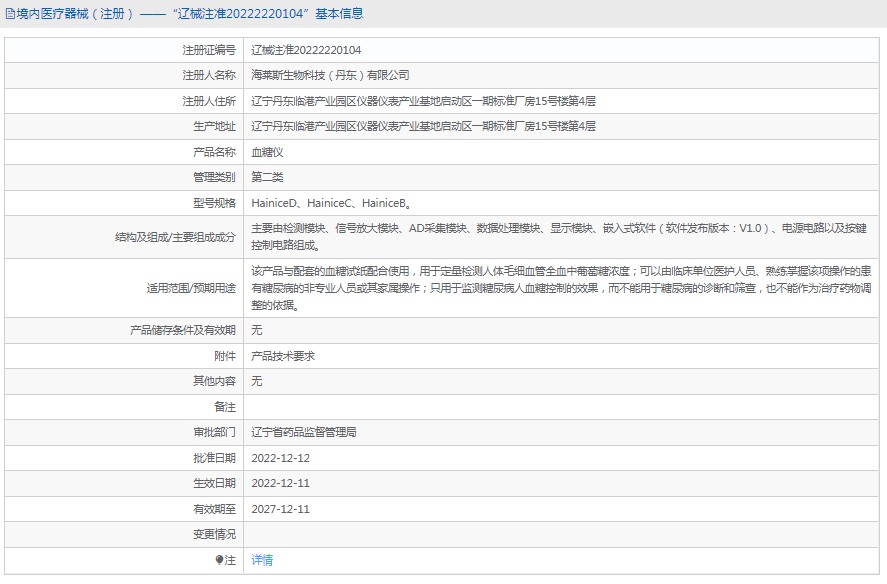Click the 生产地址 address value
The image size is (887, 584).
(x=423, y=126)
